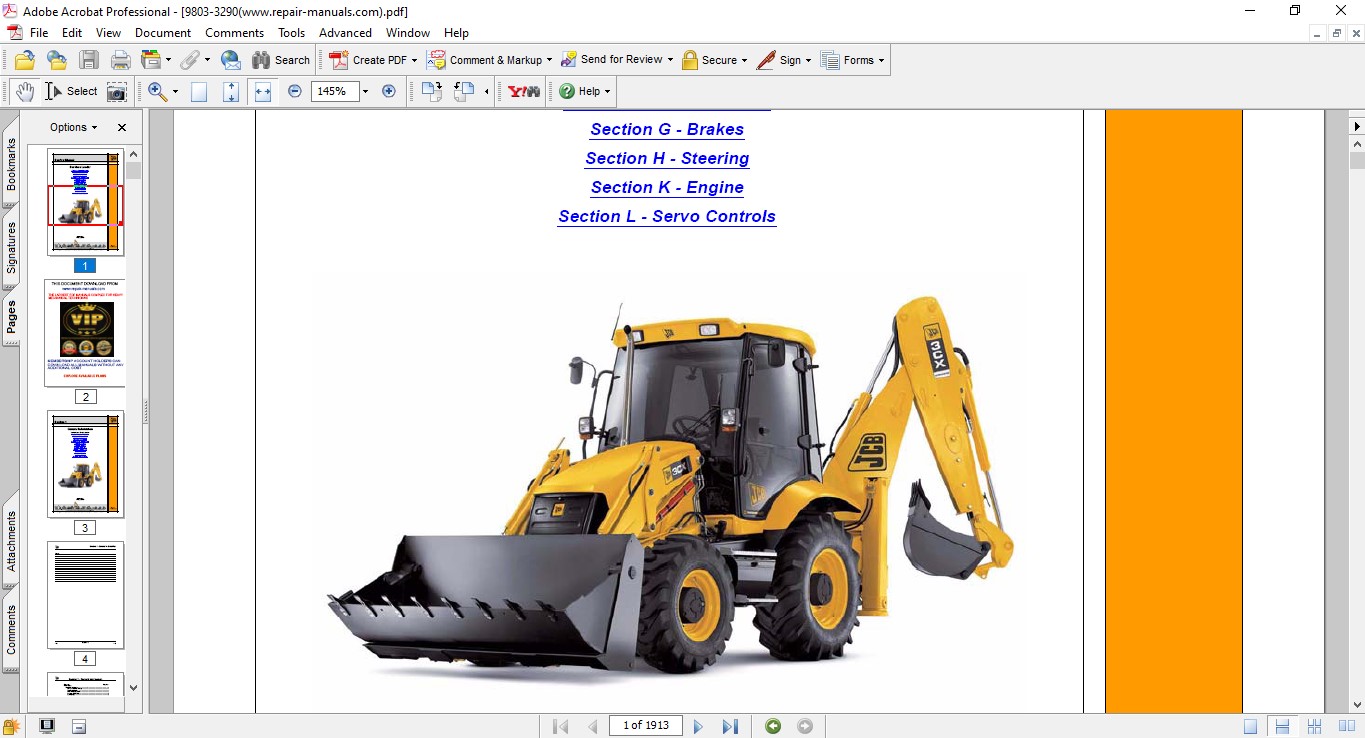Image resolution: width=1365 pixels, height=738 pixels.
Task: Click the Print icon in the toolbar
Action: pyautogui.click(x=121, y=60)
